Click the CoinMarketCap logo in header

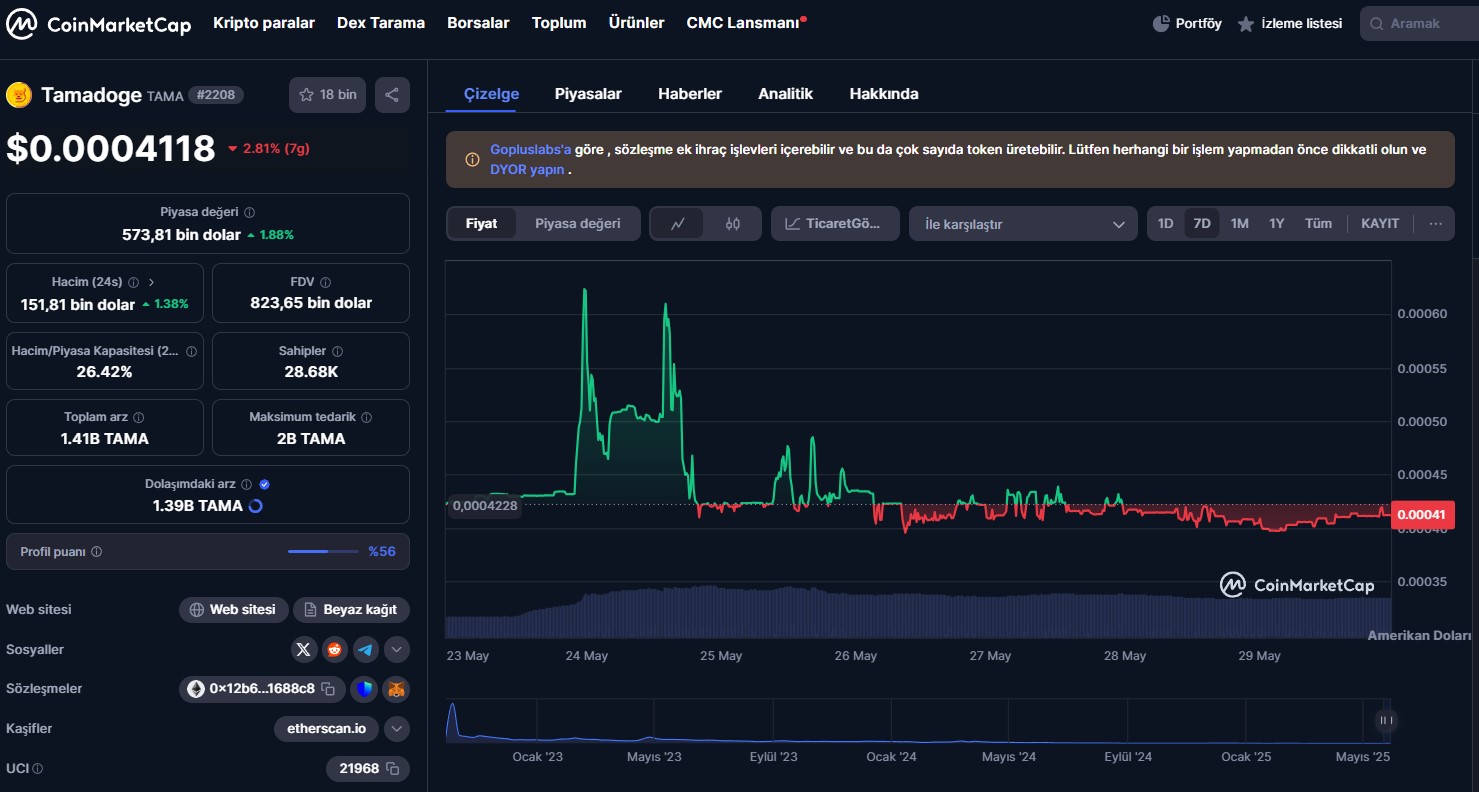coord(98,24)
